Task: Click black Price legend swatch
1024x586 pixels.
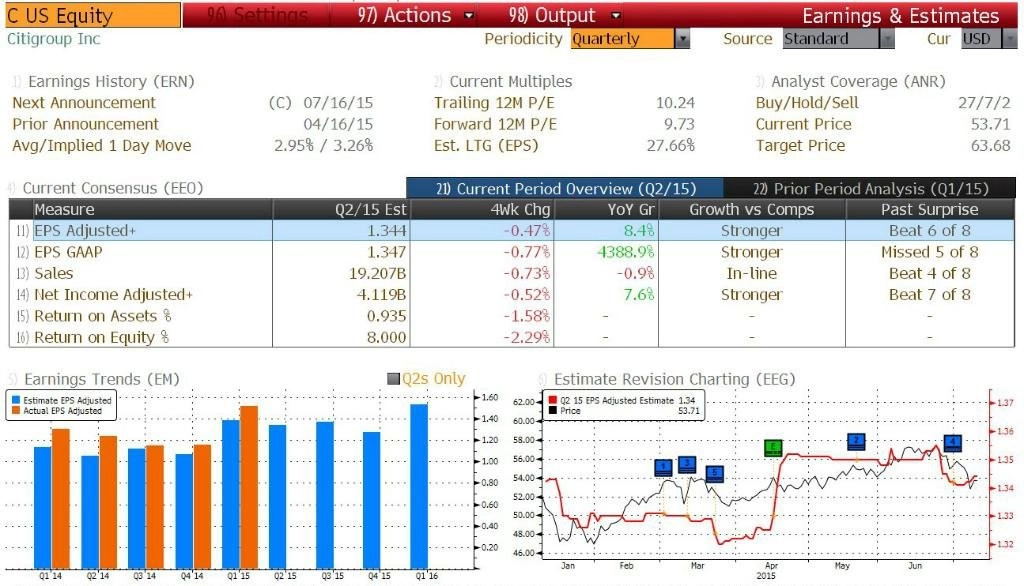Action: (x=553, y=411)
